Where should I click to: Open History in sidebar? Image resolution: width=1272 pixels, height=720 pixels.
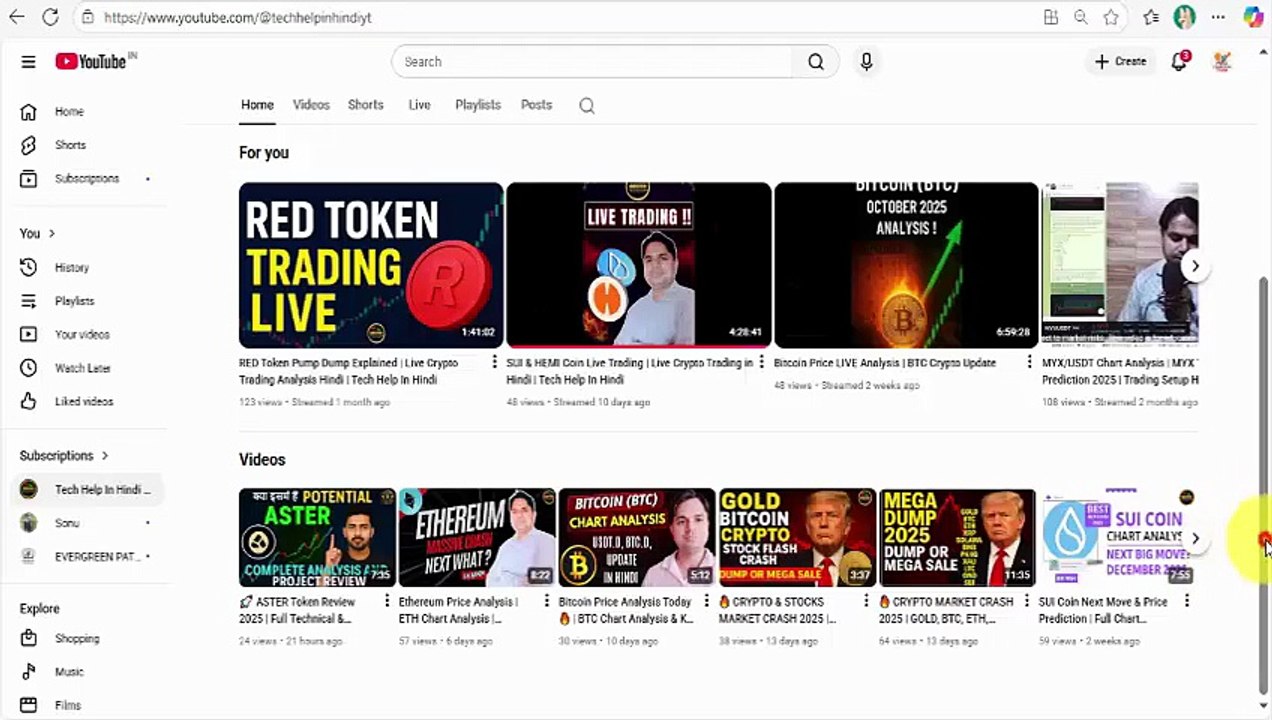tap(86, 268)
